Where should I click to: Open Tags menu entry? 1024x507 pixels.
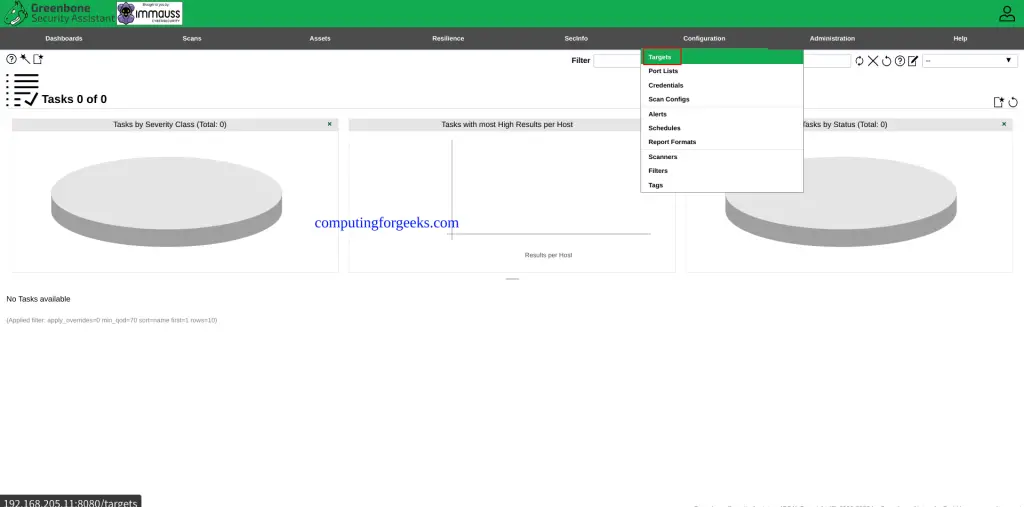click(722, 185)
